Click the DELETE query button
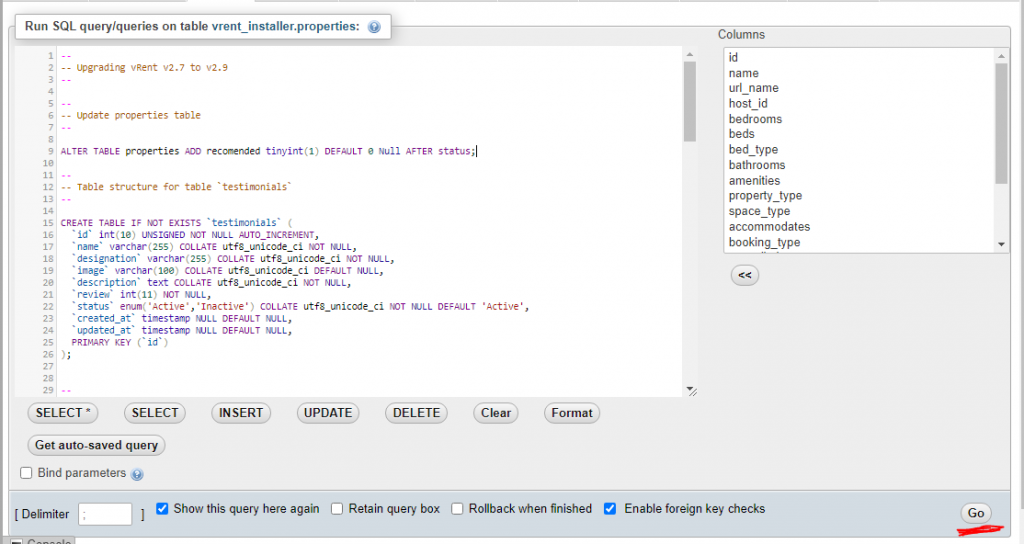This screenshot has width=1024, height=544. click(x=416, y=413)
